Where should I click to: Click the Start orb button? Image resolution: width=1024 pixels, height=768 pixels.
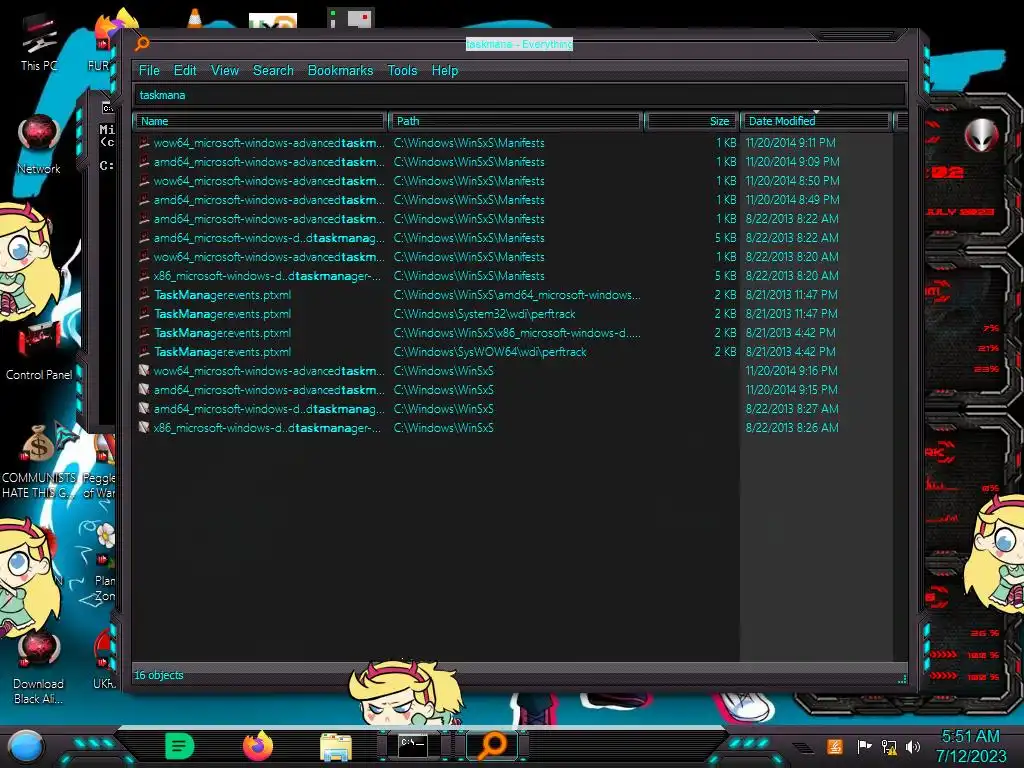[x=26, y=747]
